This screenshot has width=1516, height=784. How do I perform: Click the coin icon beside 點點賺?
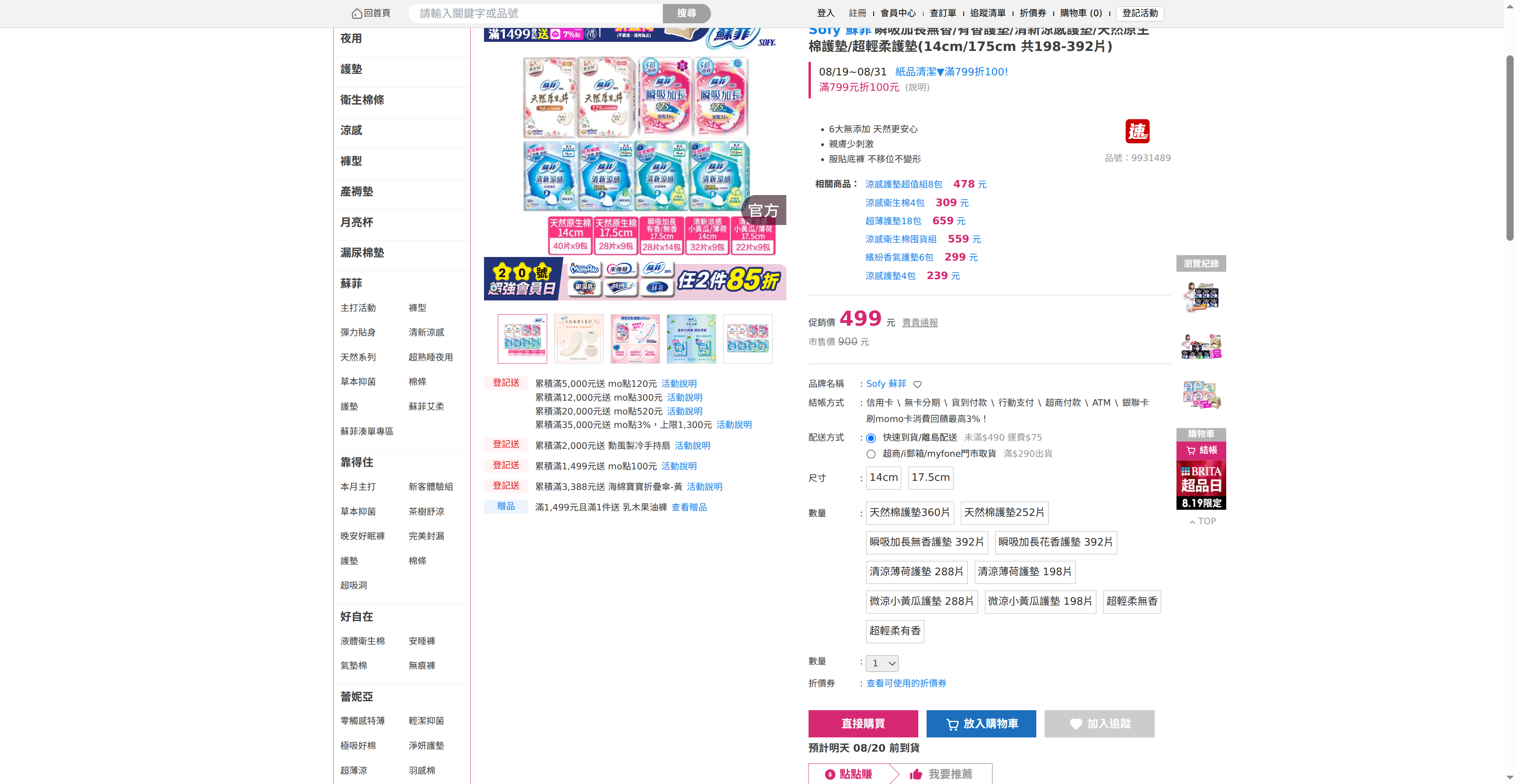click(x=830, y=775)
